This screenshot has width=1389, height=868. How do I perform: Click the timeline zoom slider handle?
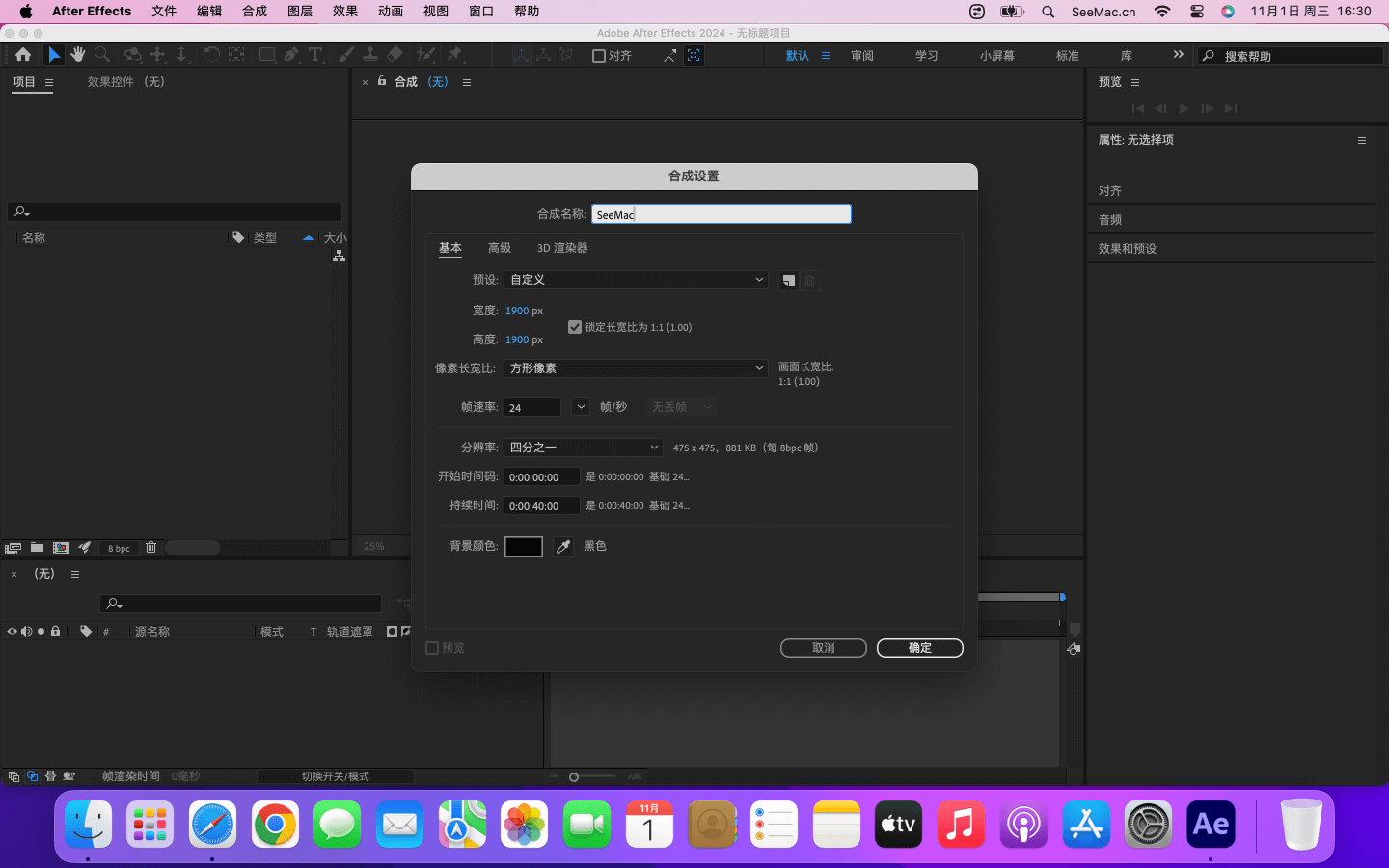tap(574, 777)
